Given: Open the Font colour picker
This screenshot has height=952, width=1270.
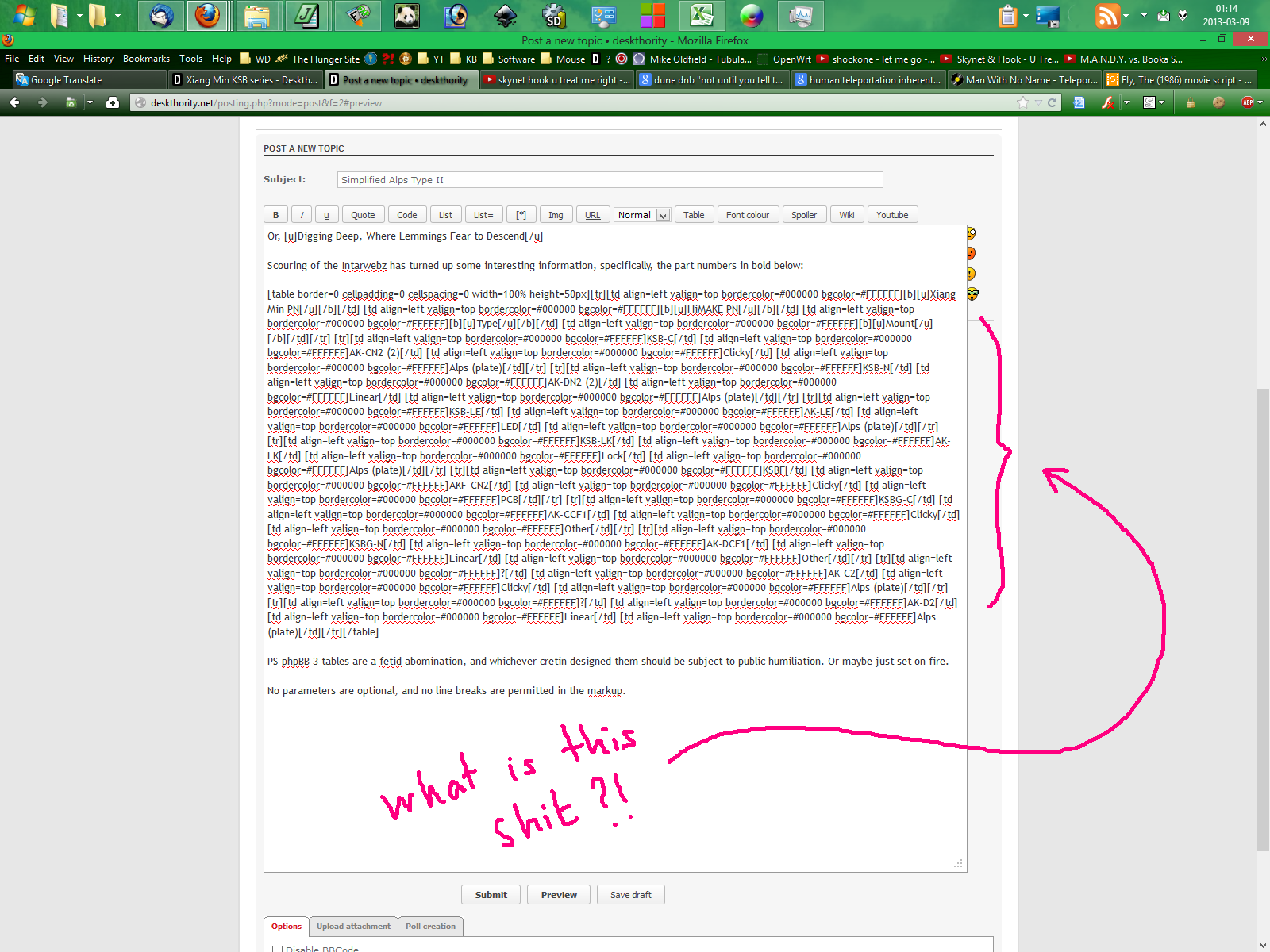Looking at the screenshot, I should (x=747, y=214).
